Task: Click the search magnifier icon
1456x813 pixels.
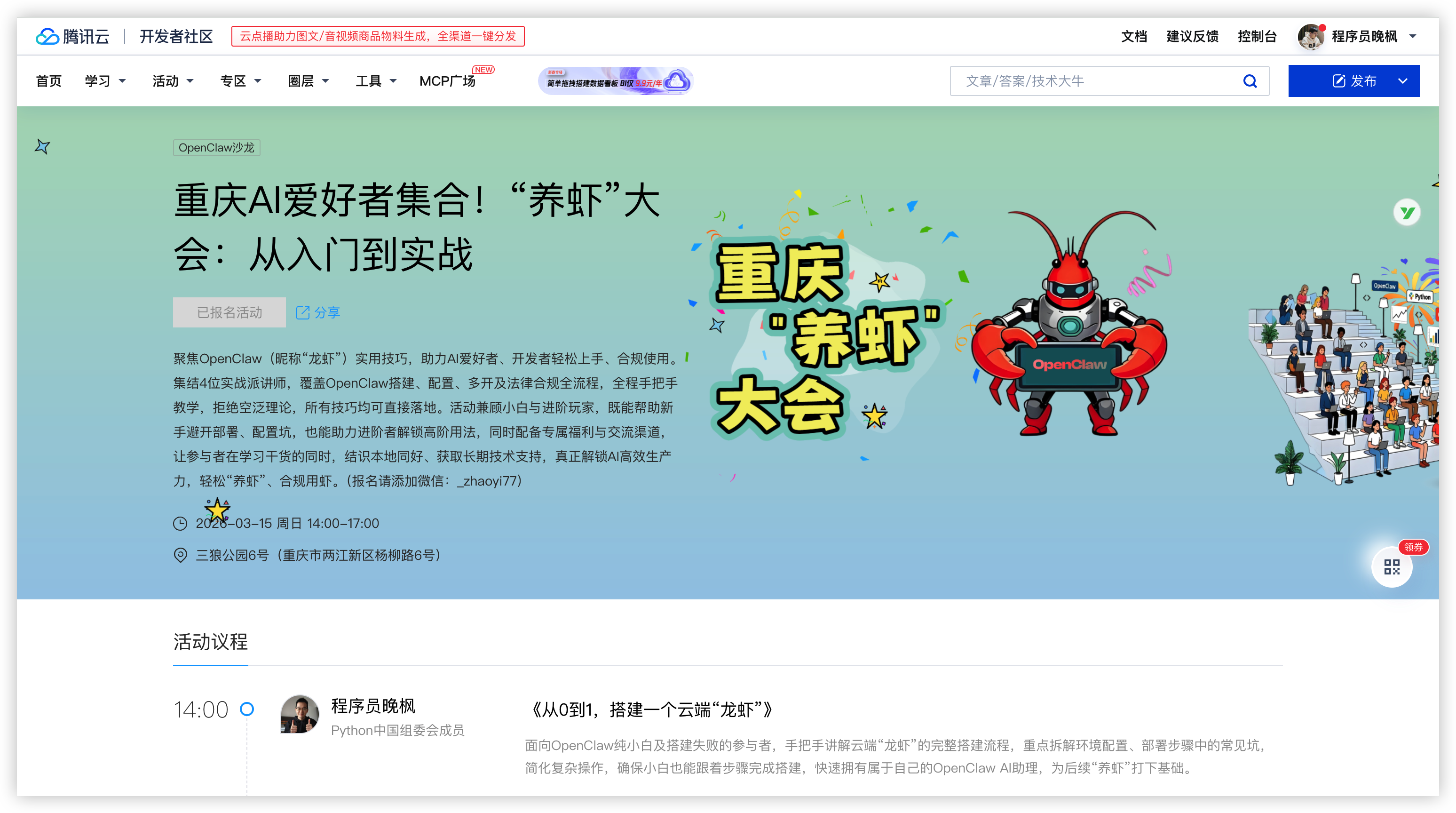Action: coord(1250,81)
